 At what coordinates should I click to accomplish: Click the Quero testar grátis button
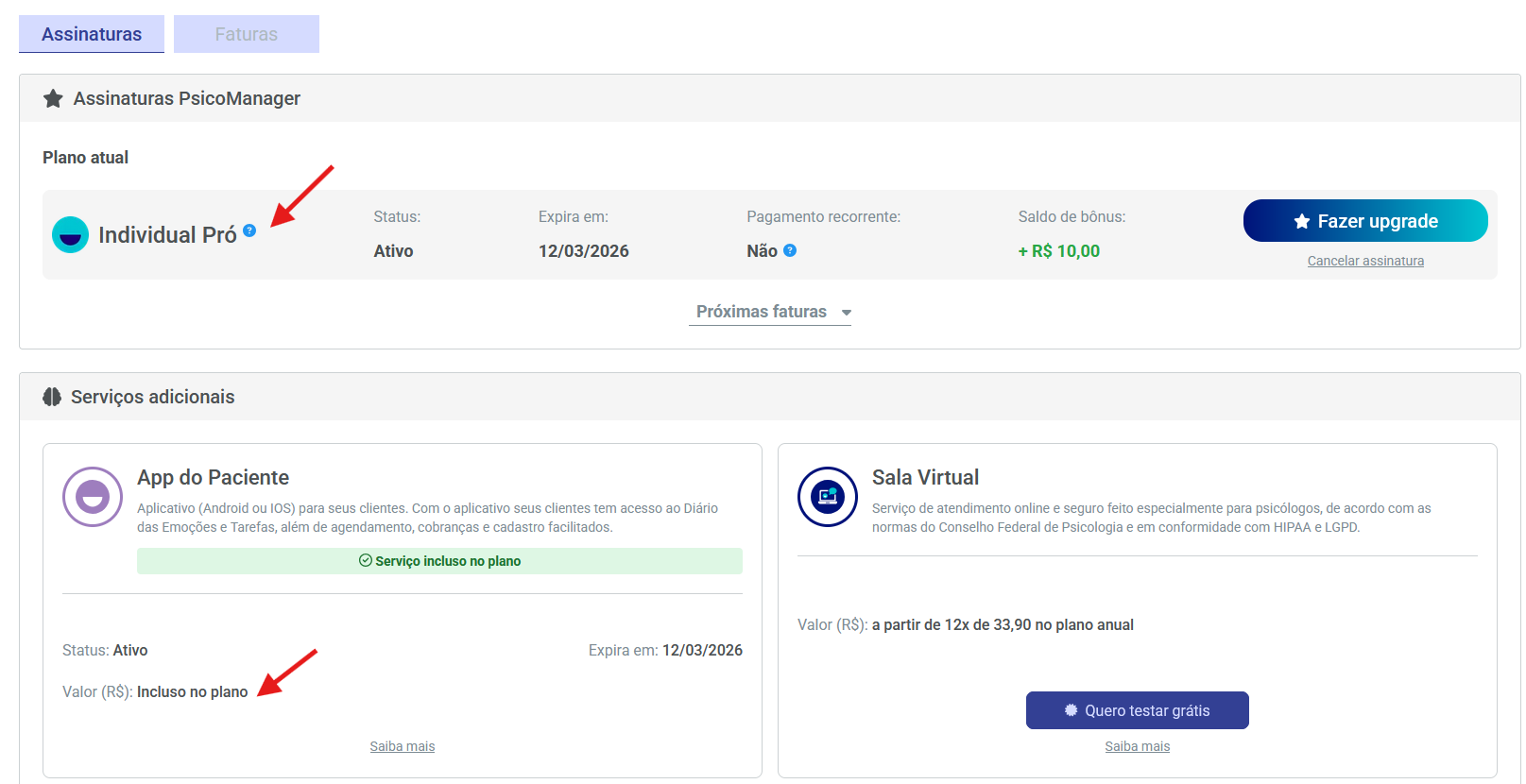(1138, 710)
